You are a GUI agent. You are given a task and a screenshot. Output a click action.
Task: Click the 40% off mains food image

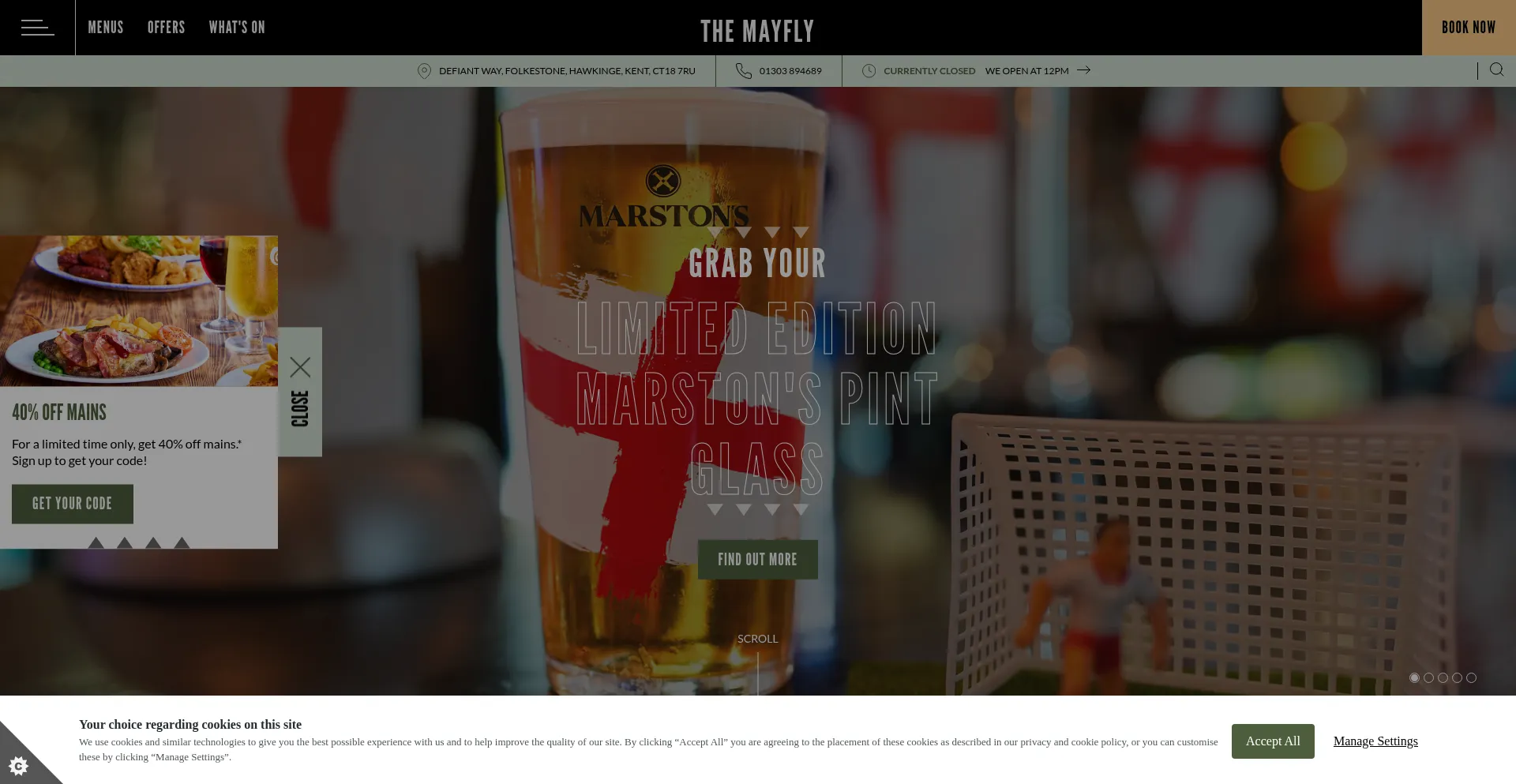tap(139, 311)
